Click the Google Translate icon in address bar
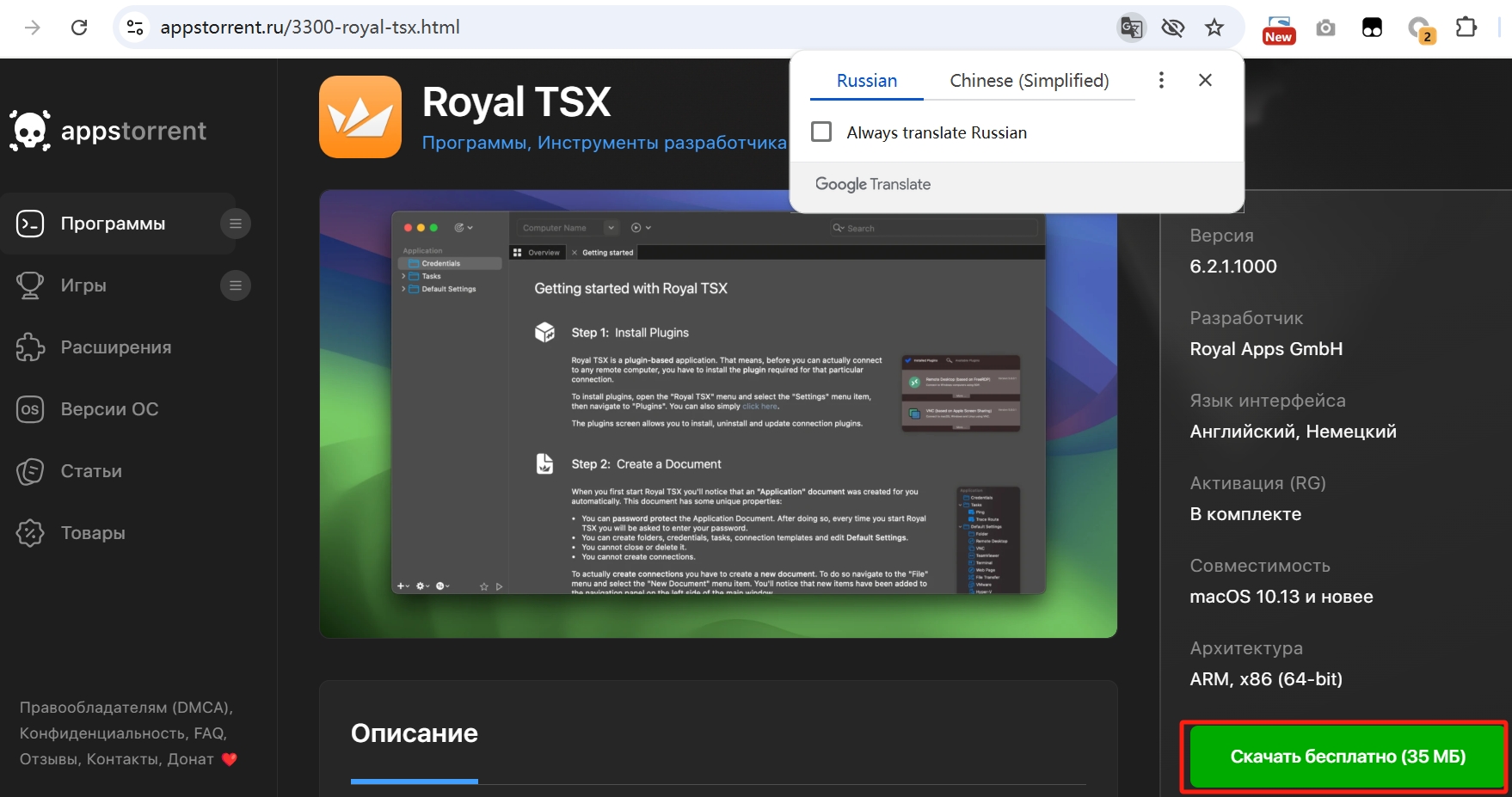 click(x=1131, y=28)
